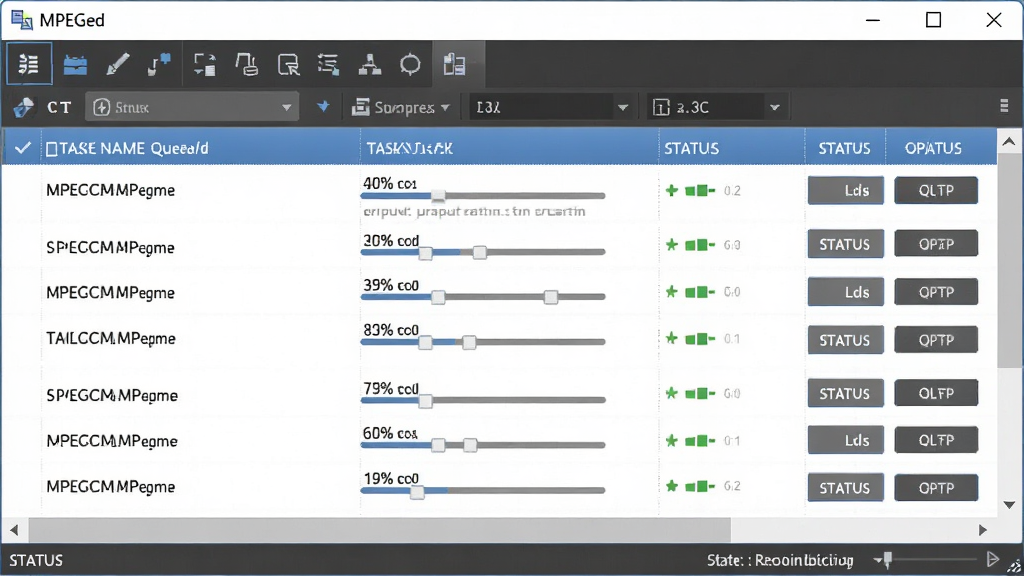
Task: Click the Lds button in the 40% row
Action: click(x=846, y=191)
